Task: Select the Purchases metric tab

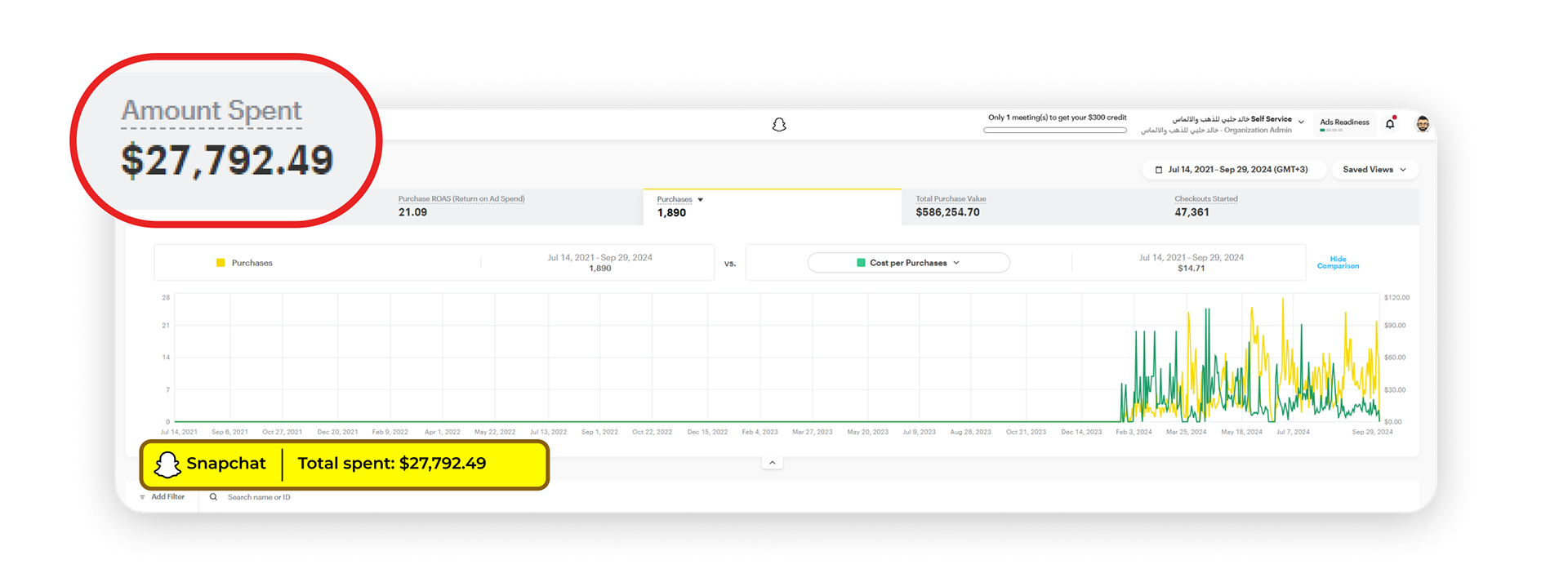Action: [x=773, y=207]
